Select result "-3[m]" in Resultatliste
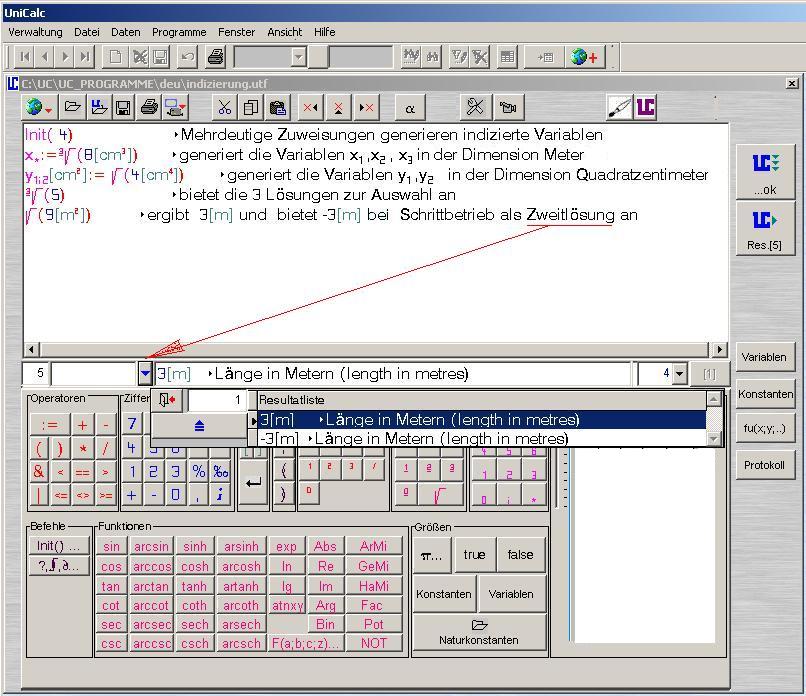The height and width of the screenshot is (696, 806). coord(482,438)
